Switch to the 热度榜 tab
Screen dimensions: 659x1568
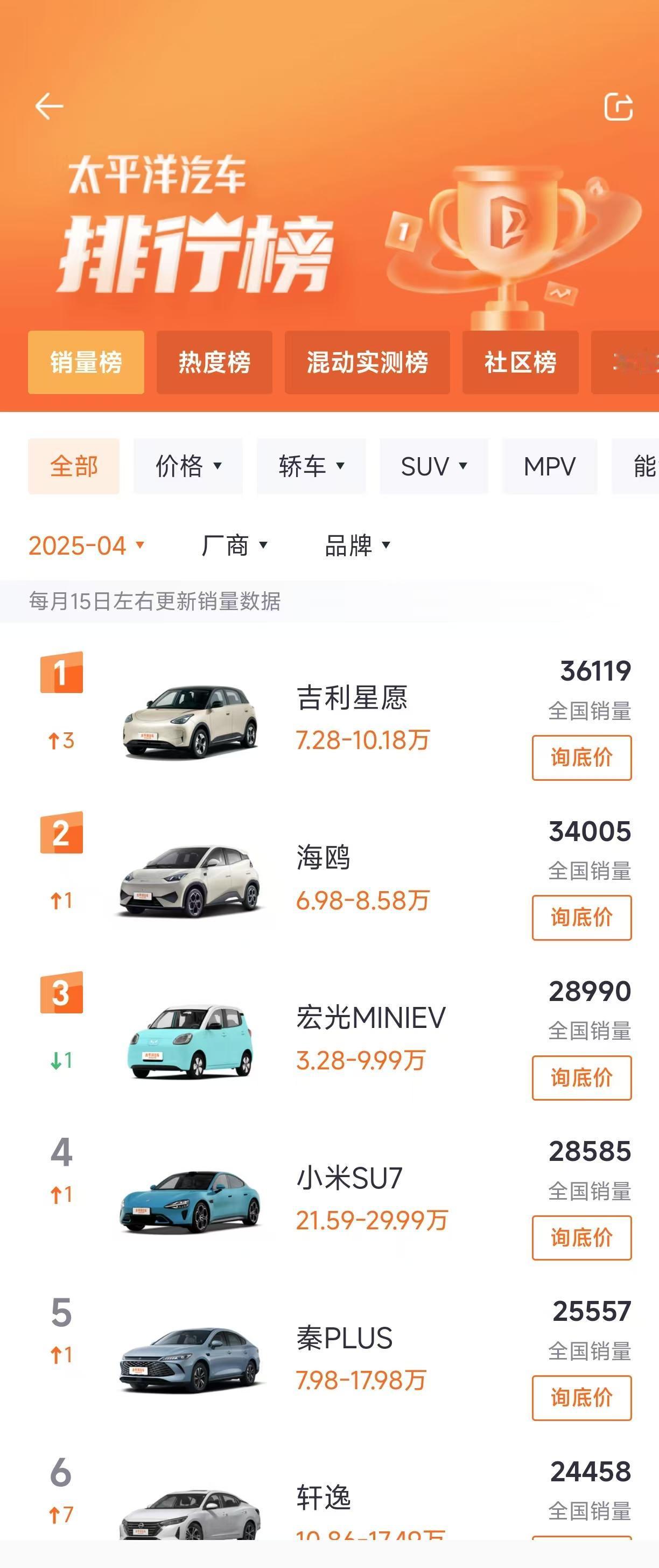(x=214, y=362)
